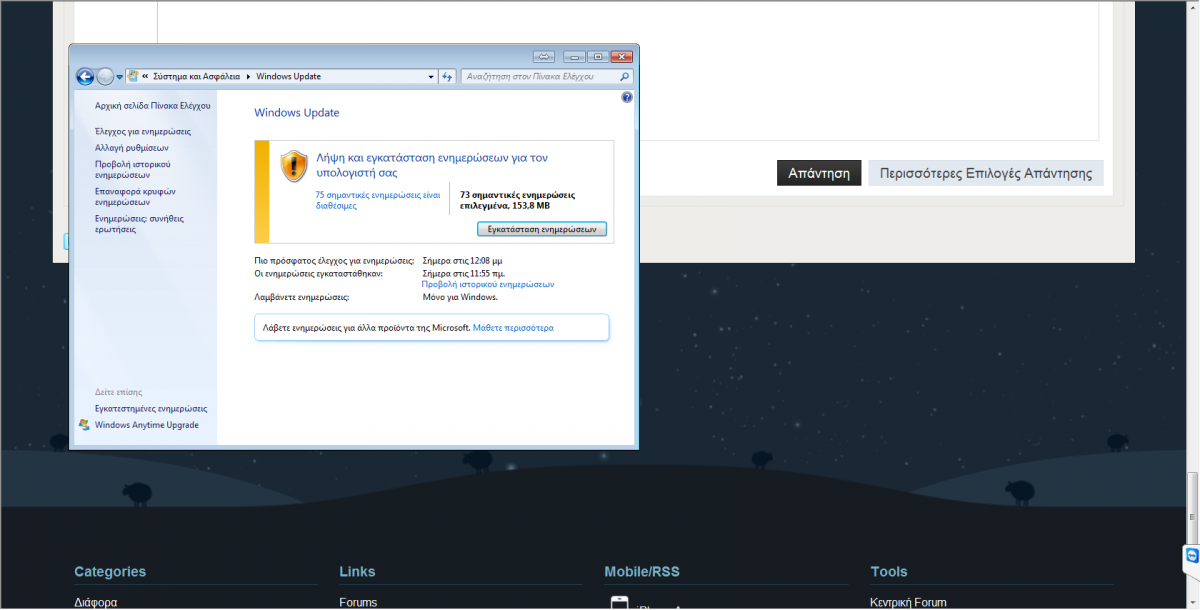Click the Categories footer heading
This screenshot has height=610, width=1200.
[110, 572]
